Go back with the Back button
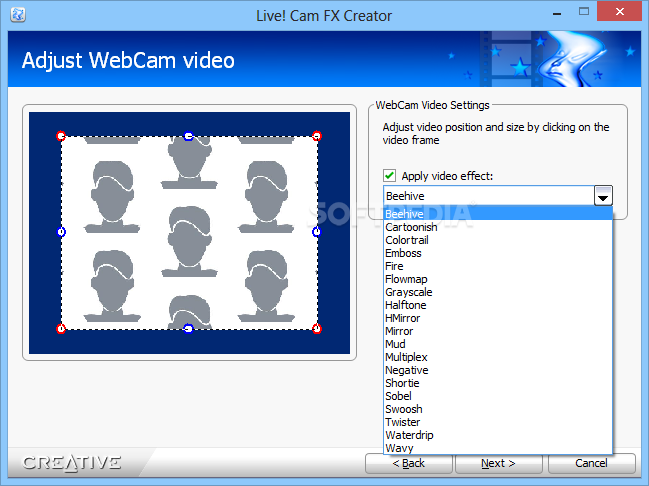Viewport: 649px width, 486px height. (x=409, y=463)
